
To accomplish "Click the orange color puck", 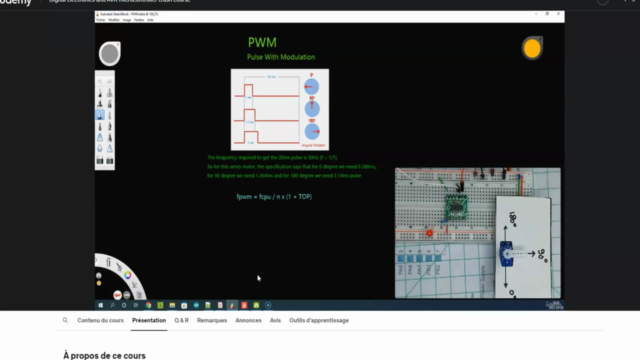I will tap(532, 49).
